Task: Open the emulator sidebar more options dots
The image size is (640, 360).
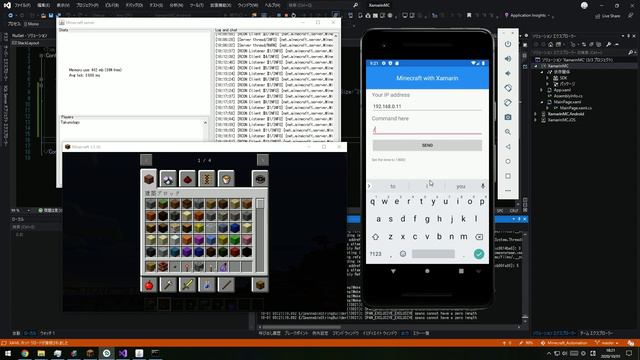Action: coord(508,191)
